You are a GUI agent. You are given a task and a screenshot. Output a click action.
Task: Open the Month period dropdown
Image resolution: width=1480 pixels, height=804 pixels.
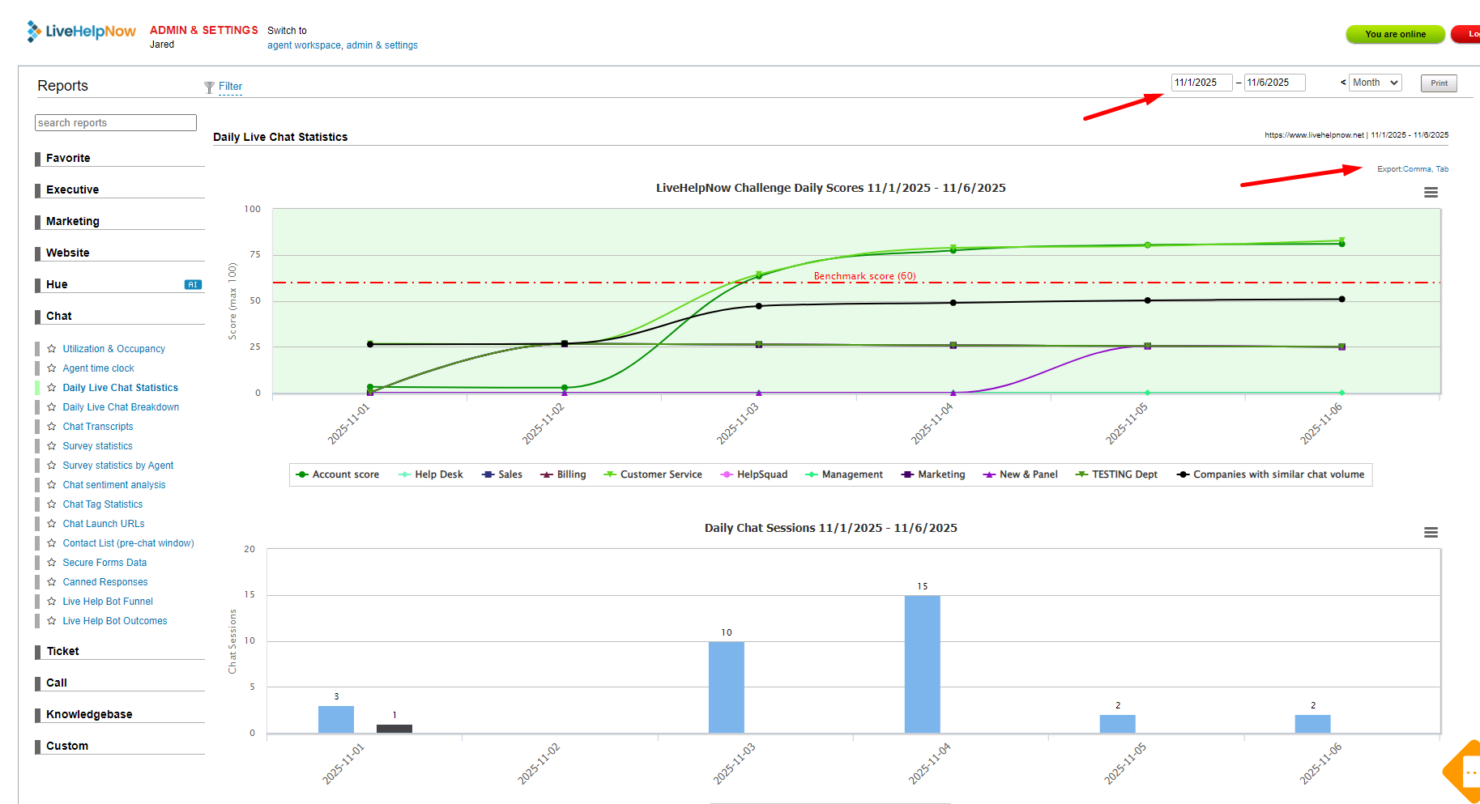pos(1375,83)
